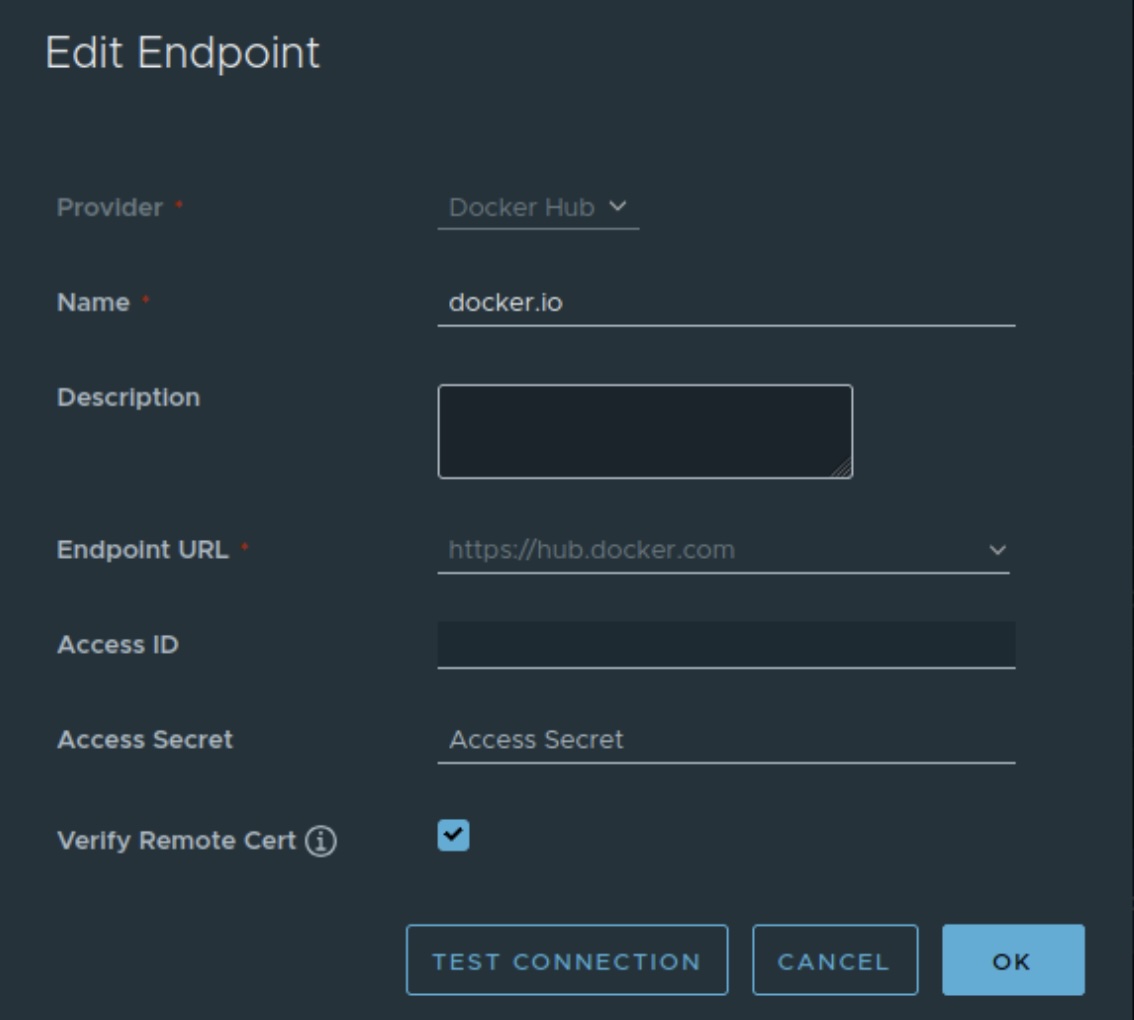Expand the Endpoint URL chevron arrow

coord(996,550)
